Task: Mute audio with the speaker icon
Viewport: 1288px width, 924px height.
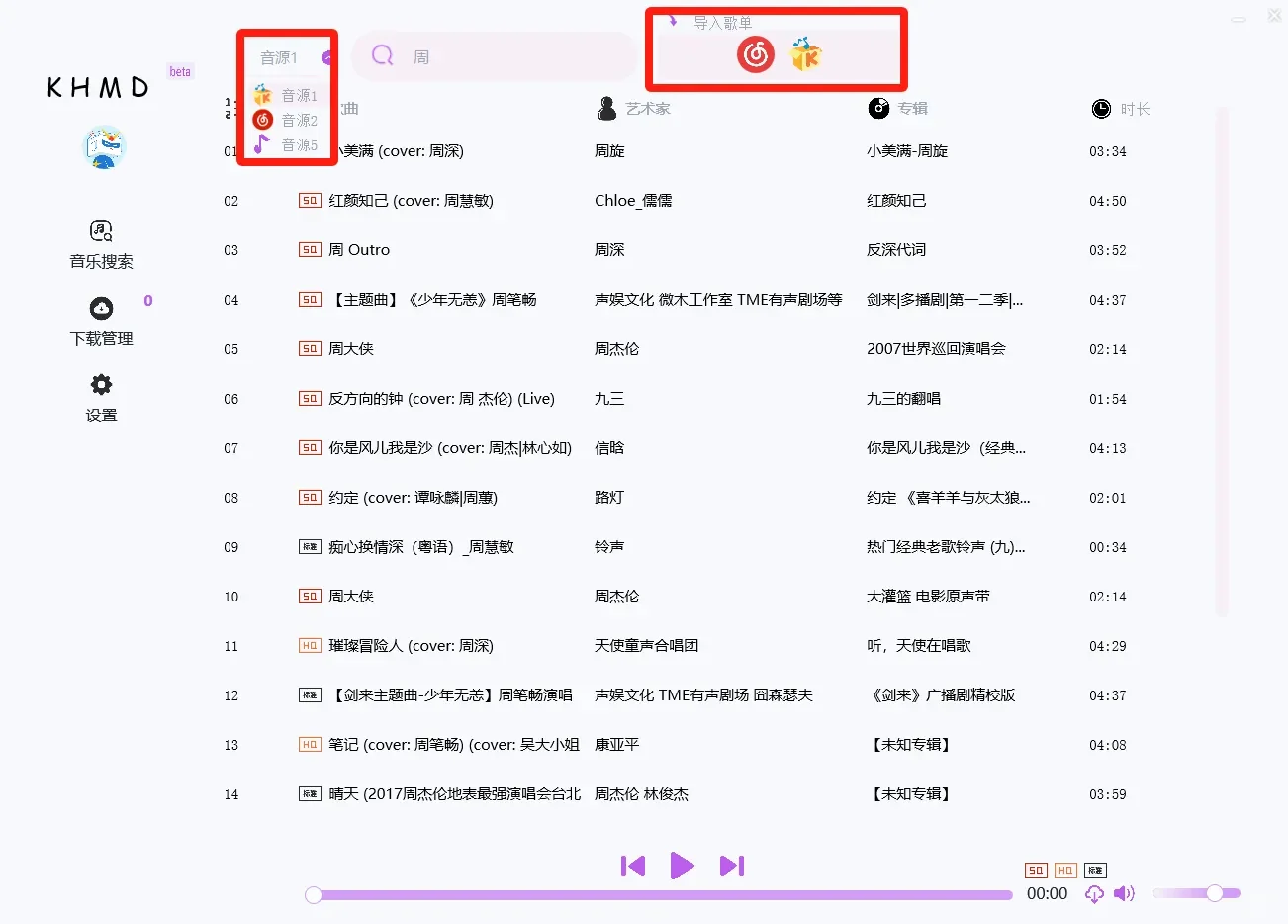Action: click(1124, 893)
